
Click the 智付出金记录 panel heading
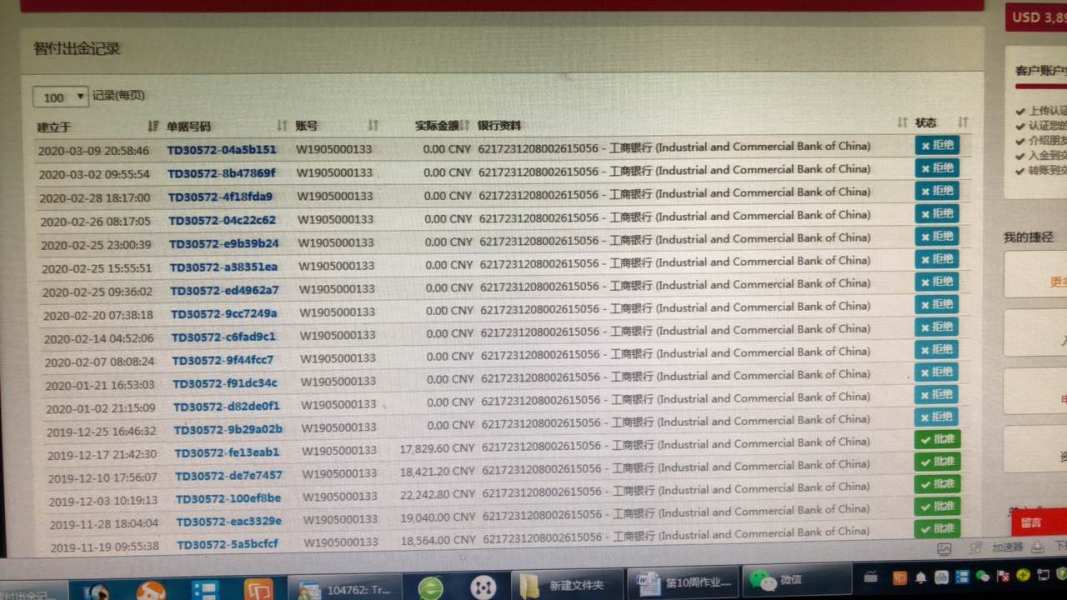point(77,49)
